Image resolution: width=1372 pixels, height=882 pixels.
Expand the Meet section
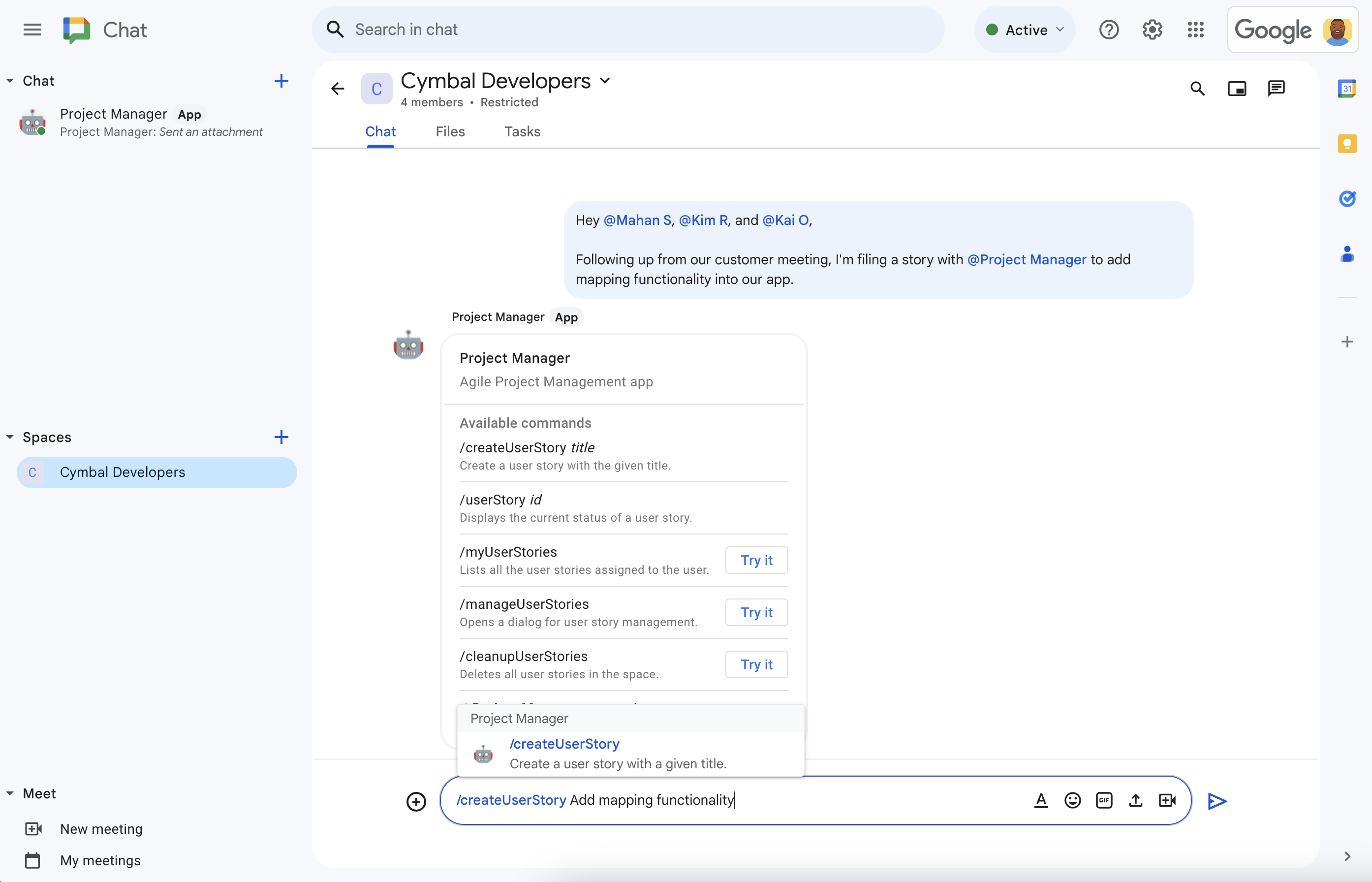(8, 793)
